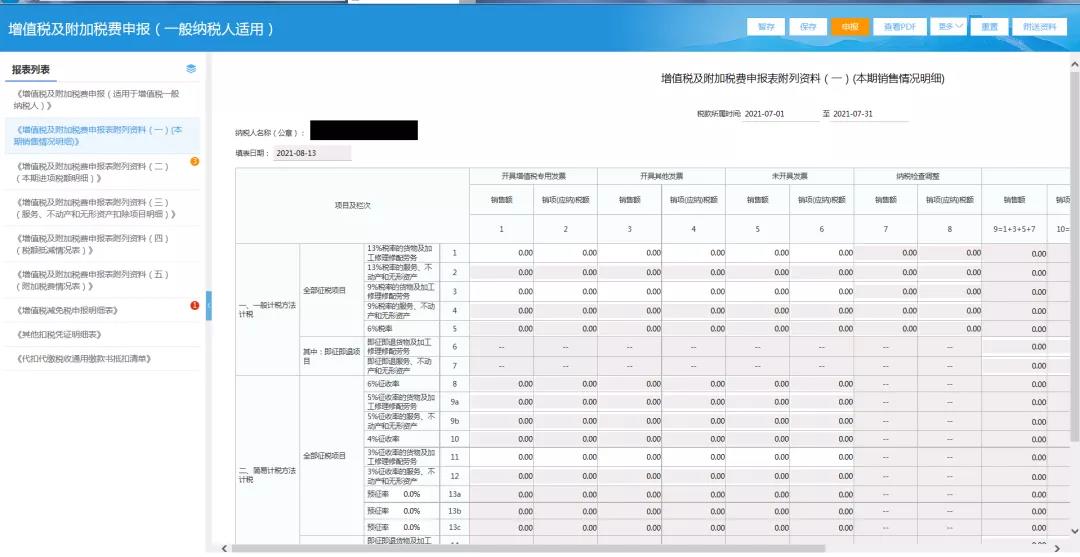Open the 附送资料 button

(1040, 27)
